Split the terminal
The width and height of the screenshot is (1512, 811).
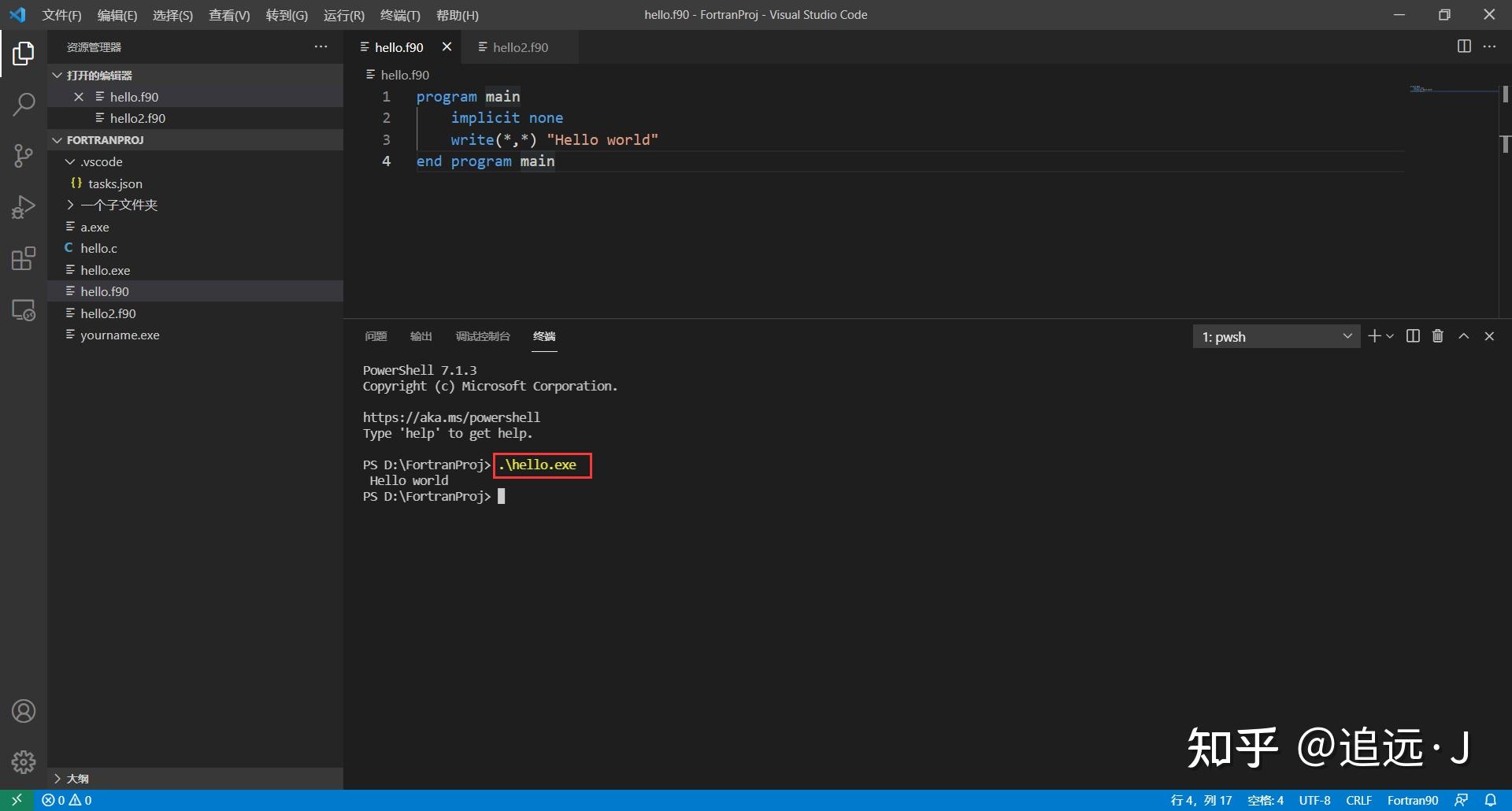pyautogui.click(x=1413, y=336)
